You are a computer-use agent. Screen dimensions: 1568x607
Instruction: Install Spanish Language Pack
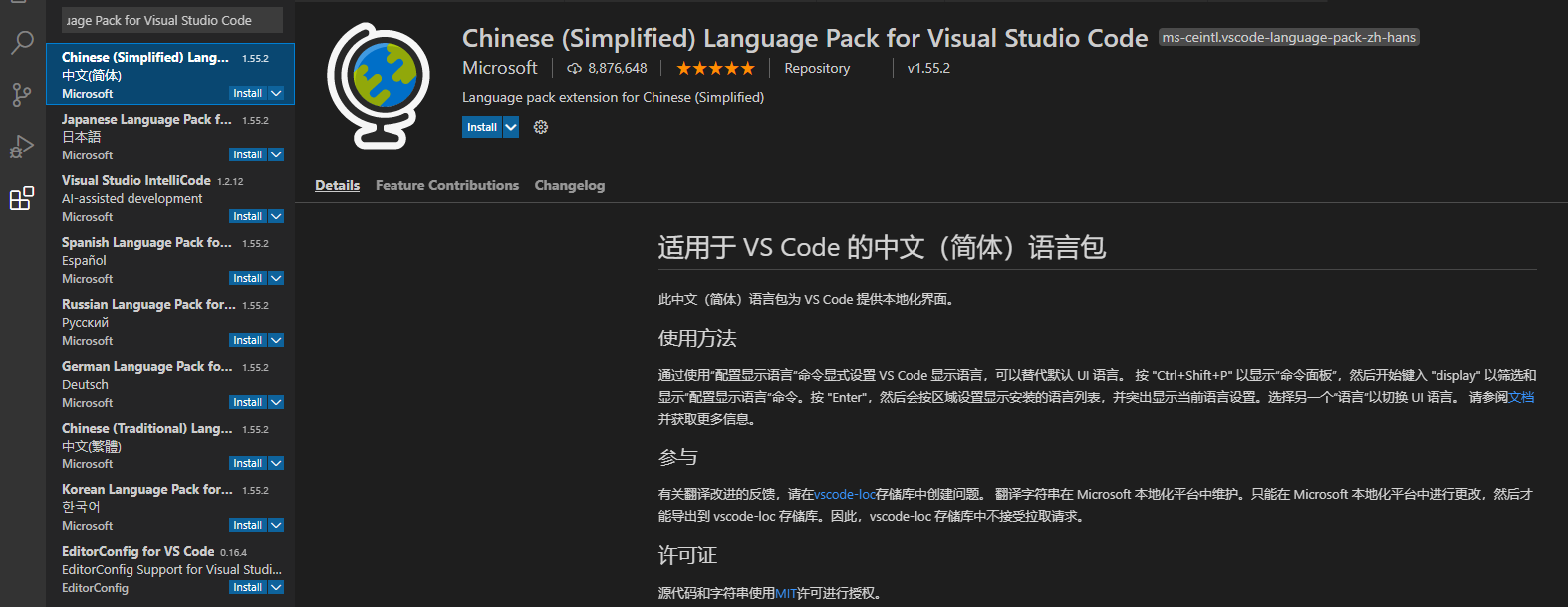[247, 278]
